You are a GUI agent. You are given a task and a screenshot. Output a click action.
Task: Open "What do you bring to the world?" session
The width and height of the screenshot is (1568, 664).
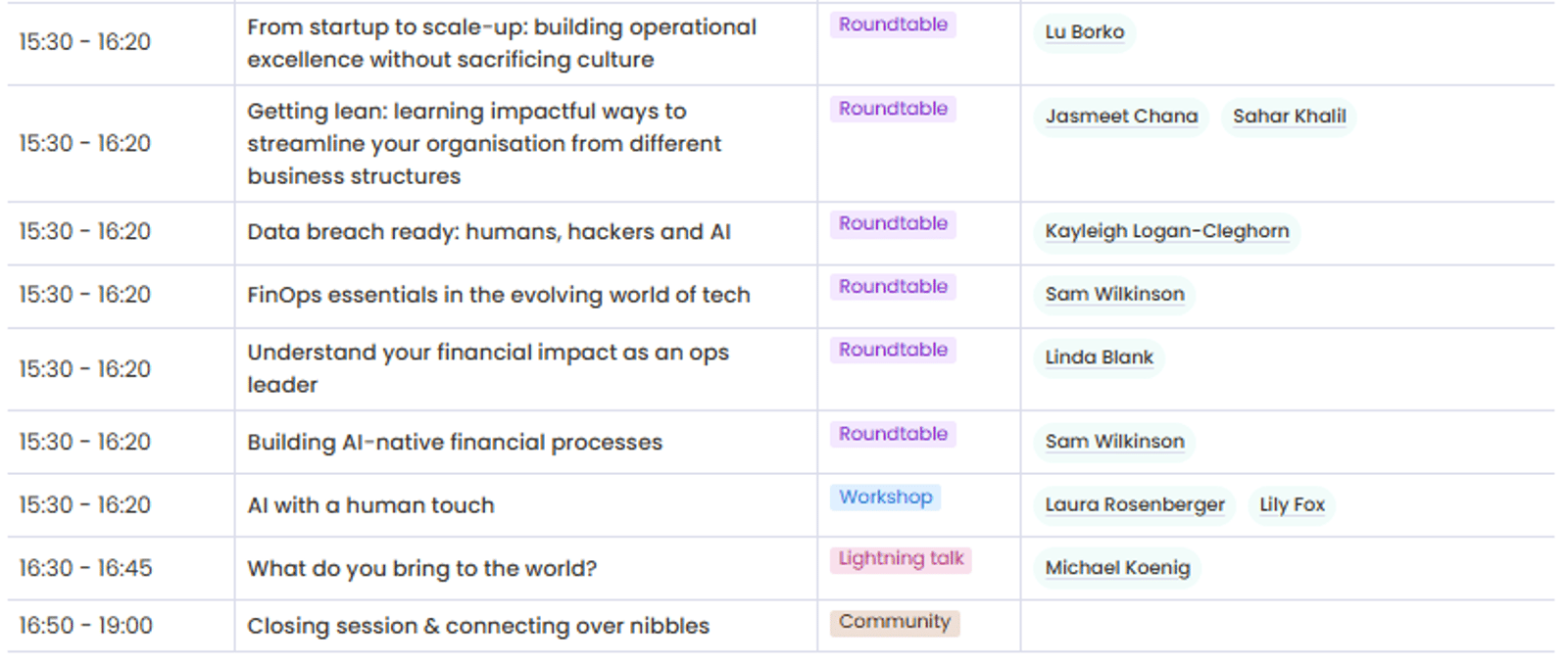click(421, 568)
